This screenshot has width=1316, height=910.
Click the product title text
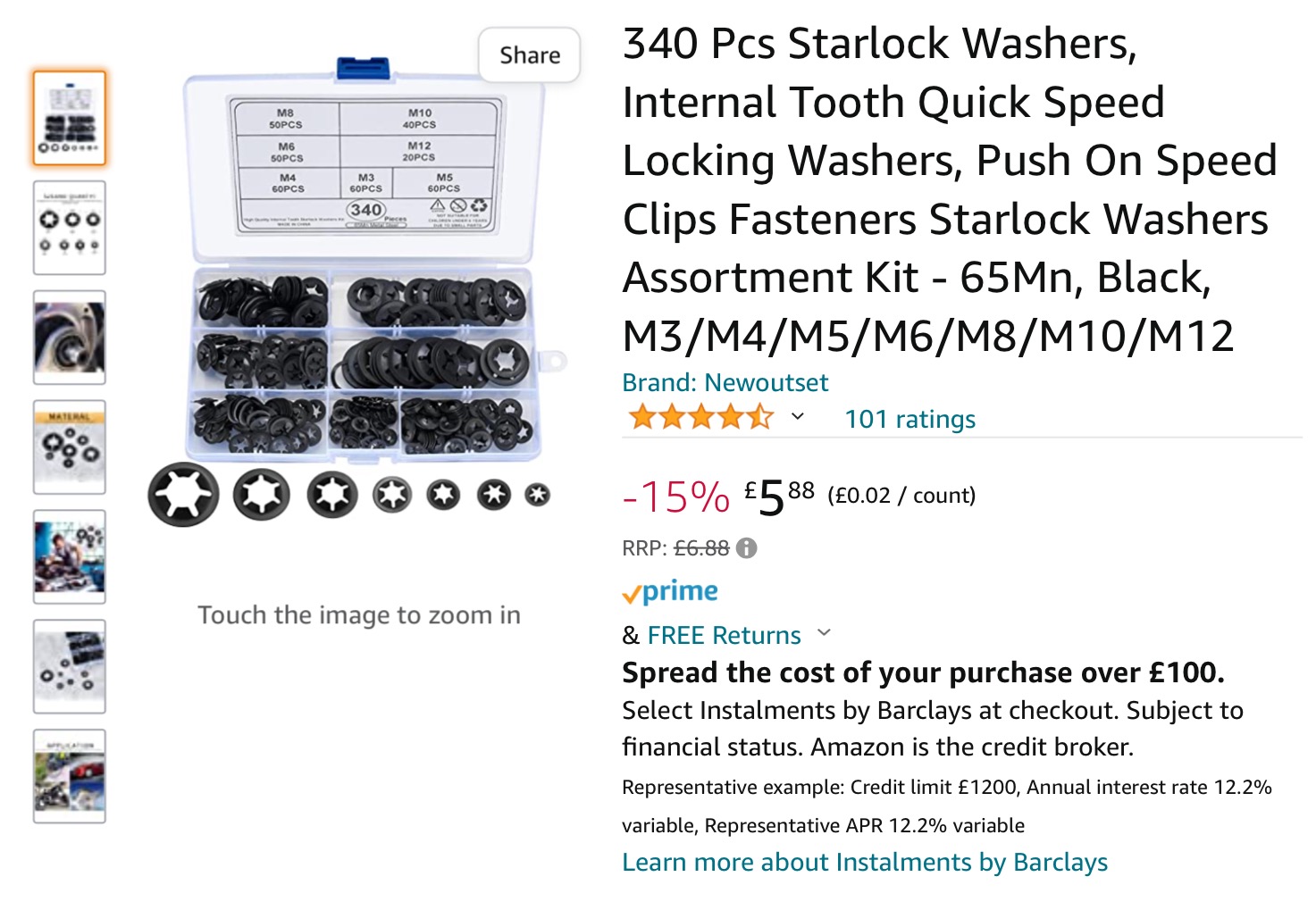point(947,189)
